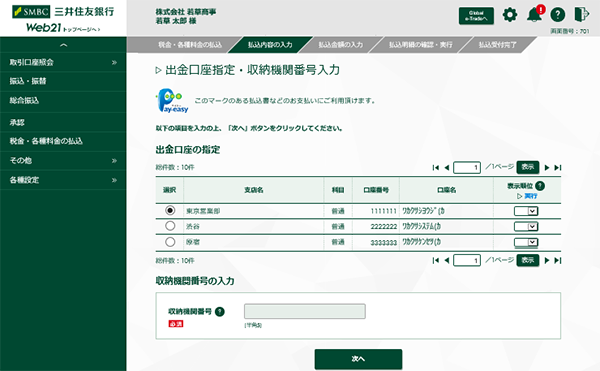
Task: Select 払込受付完了 step tab
Action: pyautogui.click(x=497, y=45)
